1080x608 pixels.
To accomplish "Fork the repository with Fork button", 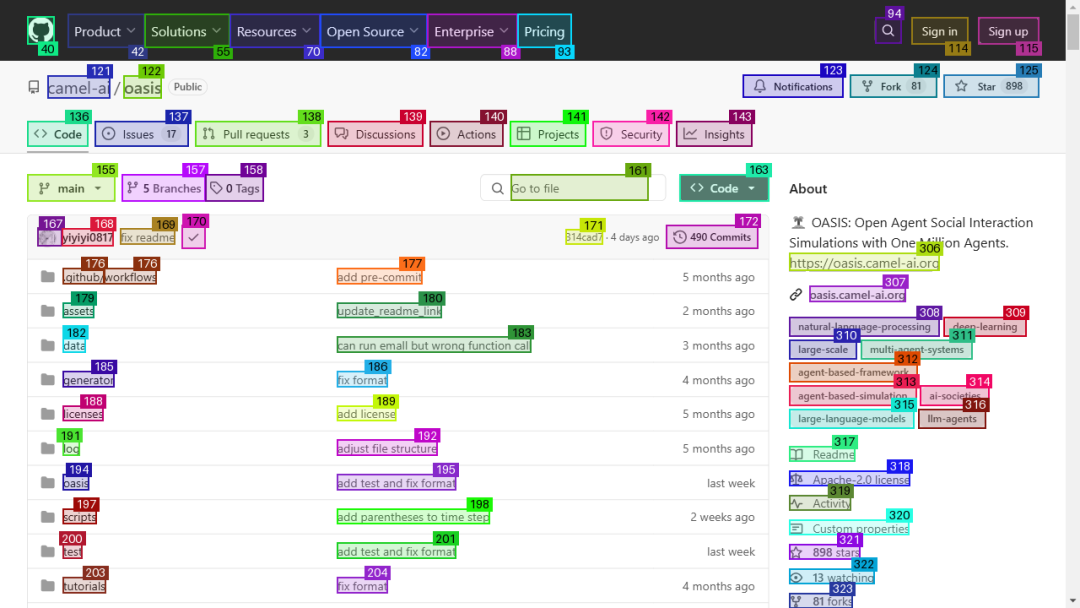I will 893,86.
